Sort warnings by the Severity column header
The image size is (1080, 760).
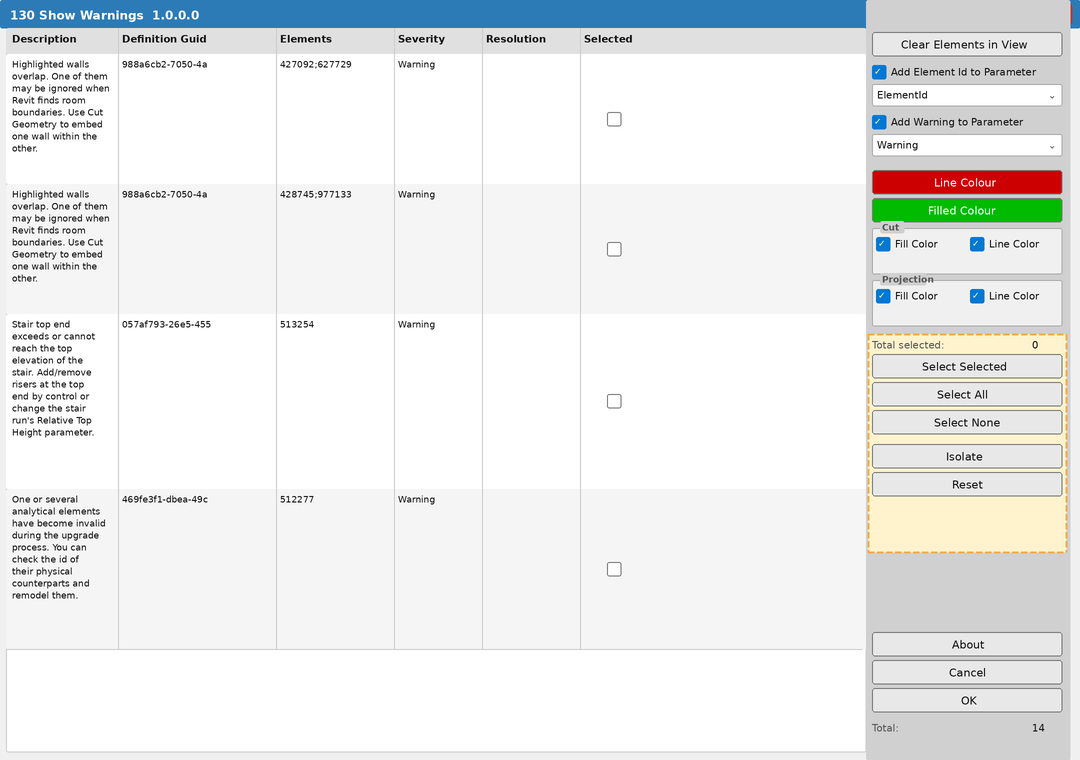[x=420, y=39]
